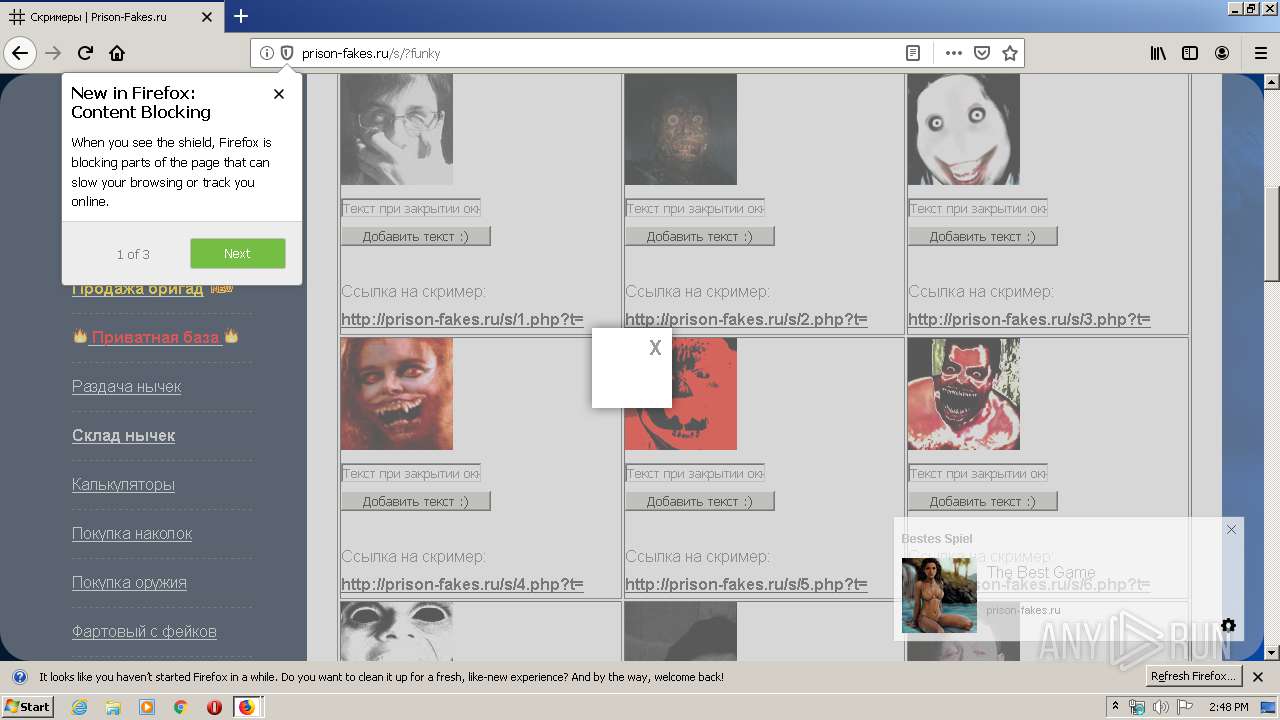Close the Prison-Fakes.ru tab
The image size is (1280, 720).
click(x=207, y=17)
